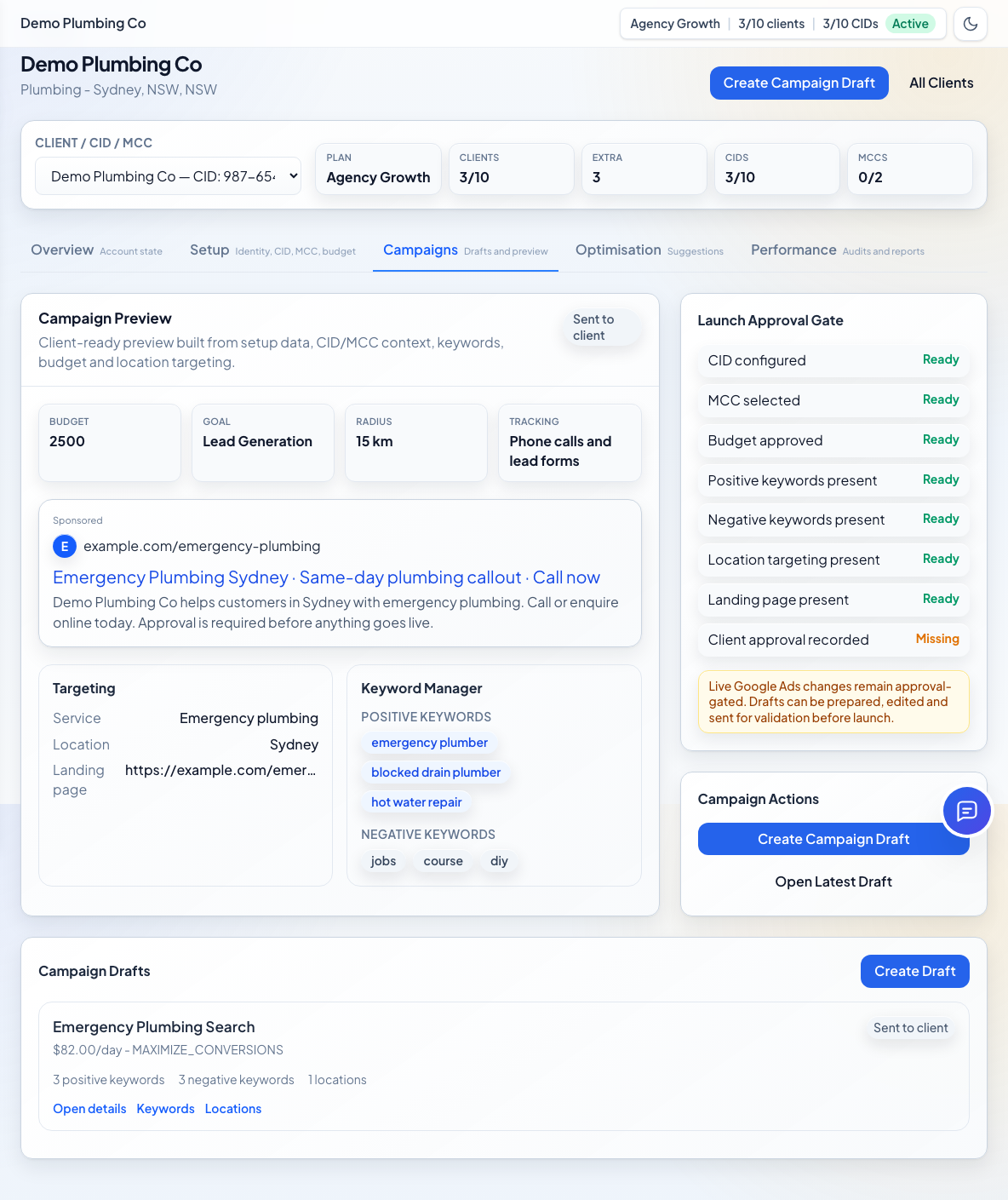This screenshot has height=1200, width=1008.
Task: Click the 'Sent to client' badge in Campaign Preview
Action: 601,327
